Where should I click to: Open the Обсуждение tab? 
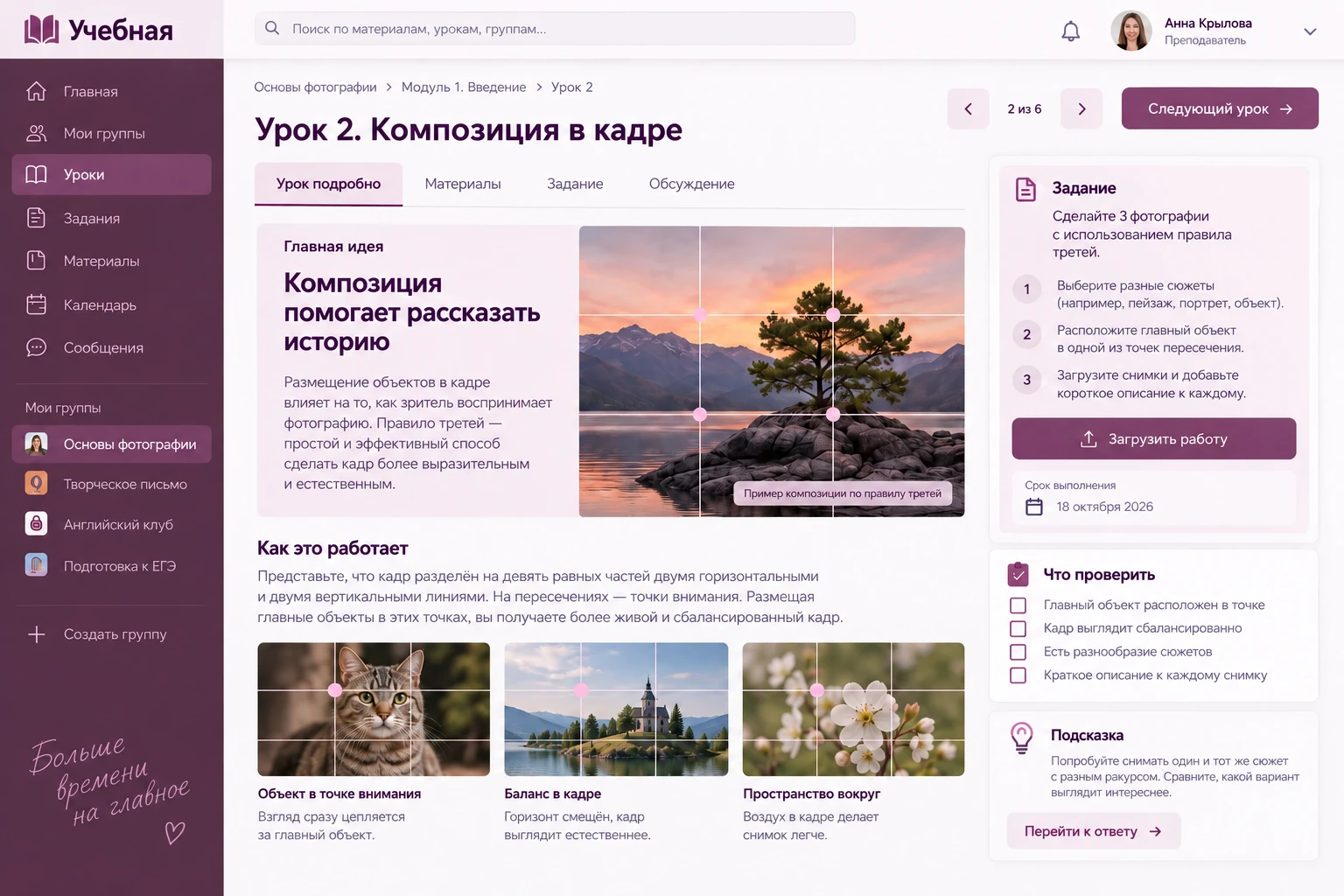point(691,184)
